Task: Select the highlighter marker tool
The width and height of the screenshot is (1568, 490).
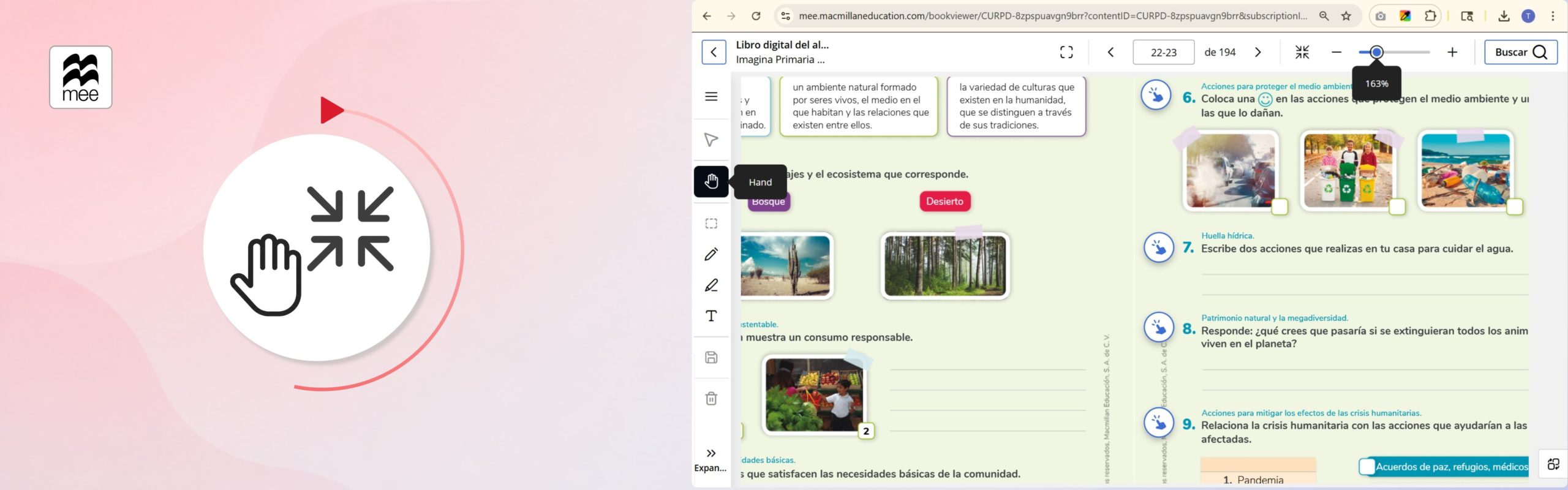Action: [x=711, y=285]
